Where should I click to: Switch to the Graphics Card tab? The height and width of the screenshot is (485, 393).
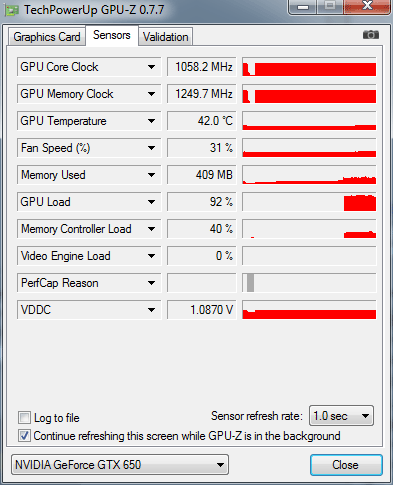point(47,37)
